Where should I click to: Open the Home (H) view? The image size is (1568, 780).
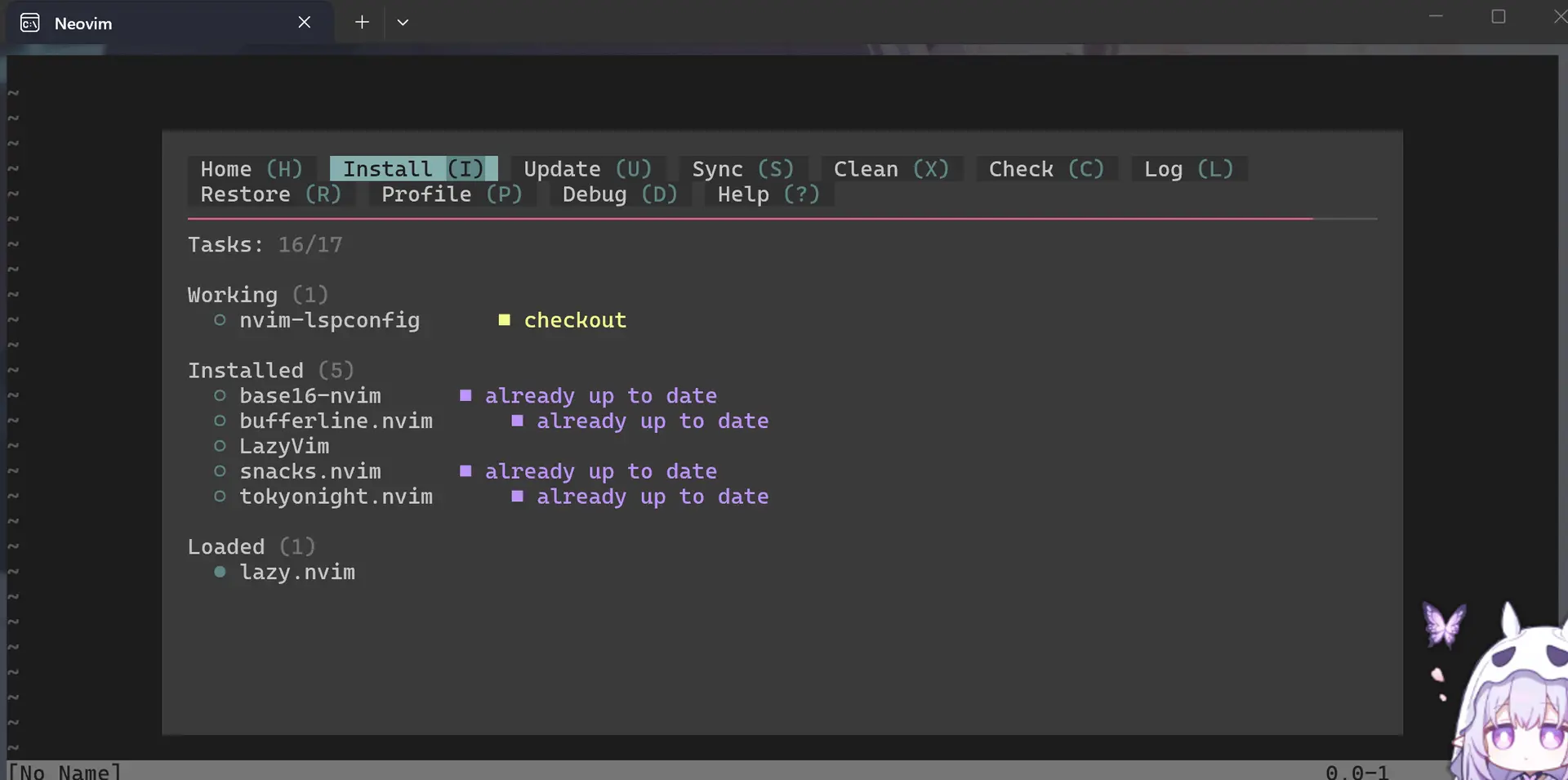(252, 169)
